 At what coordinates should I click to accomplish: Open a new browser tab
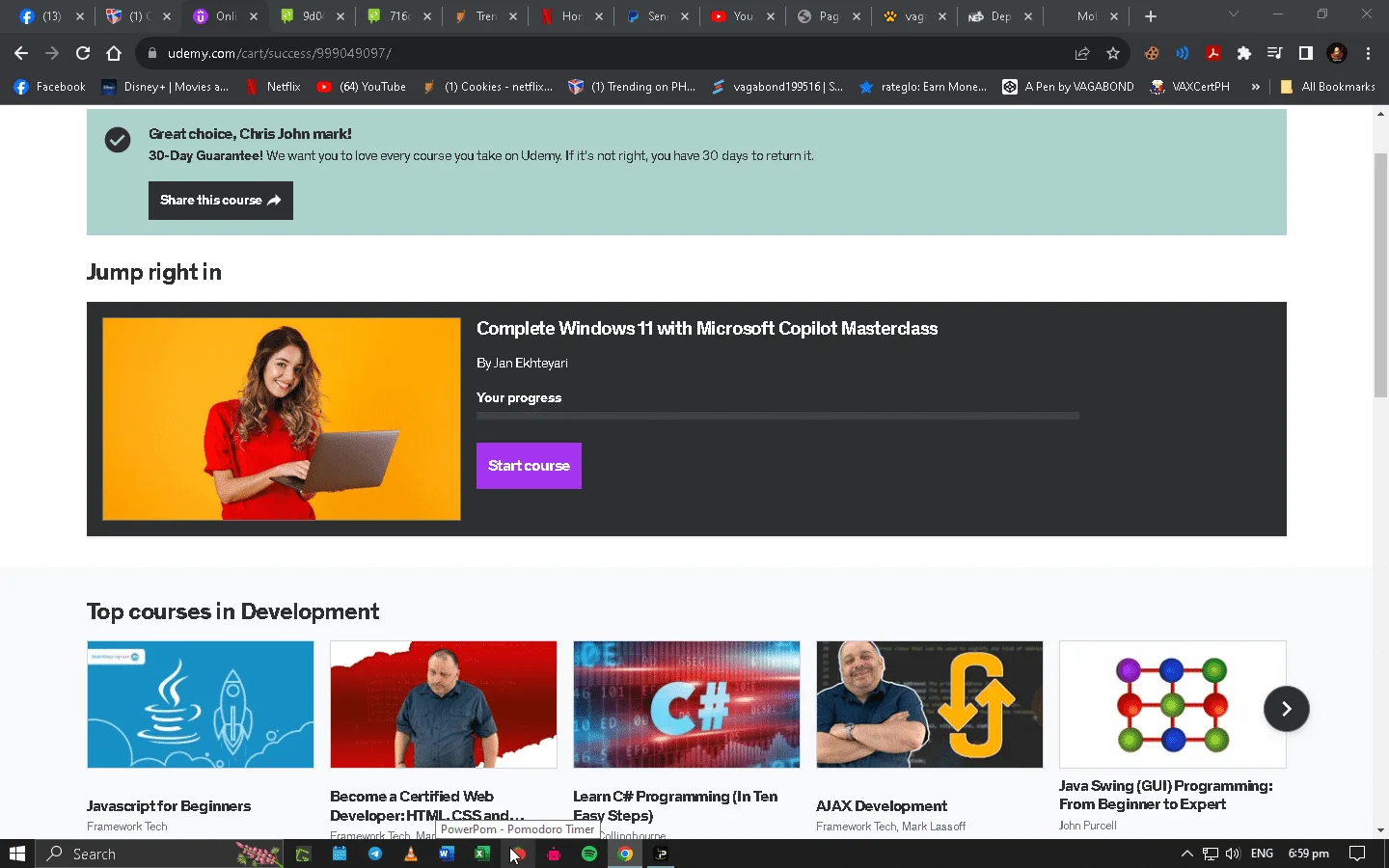(x=1150, y=16)
